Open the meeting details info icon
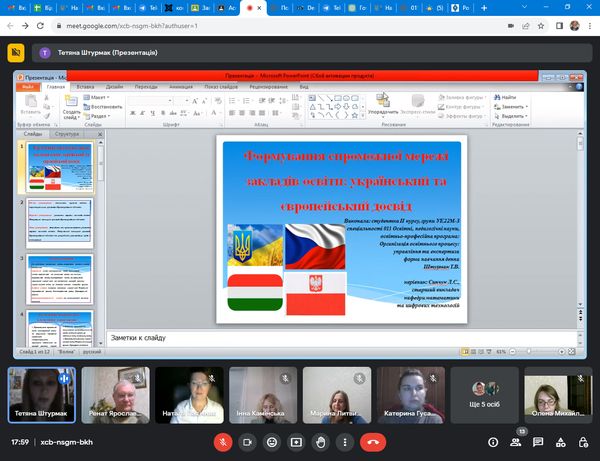The image size is (600, 461). pos(492,441)
